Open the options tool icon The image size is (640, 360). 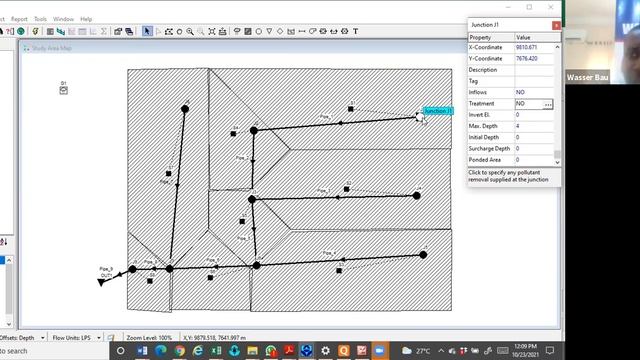(118, 31)
